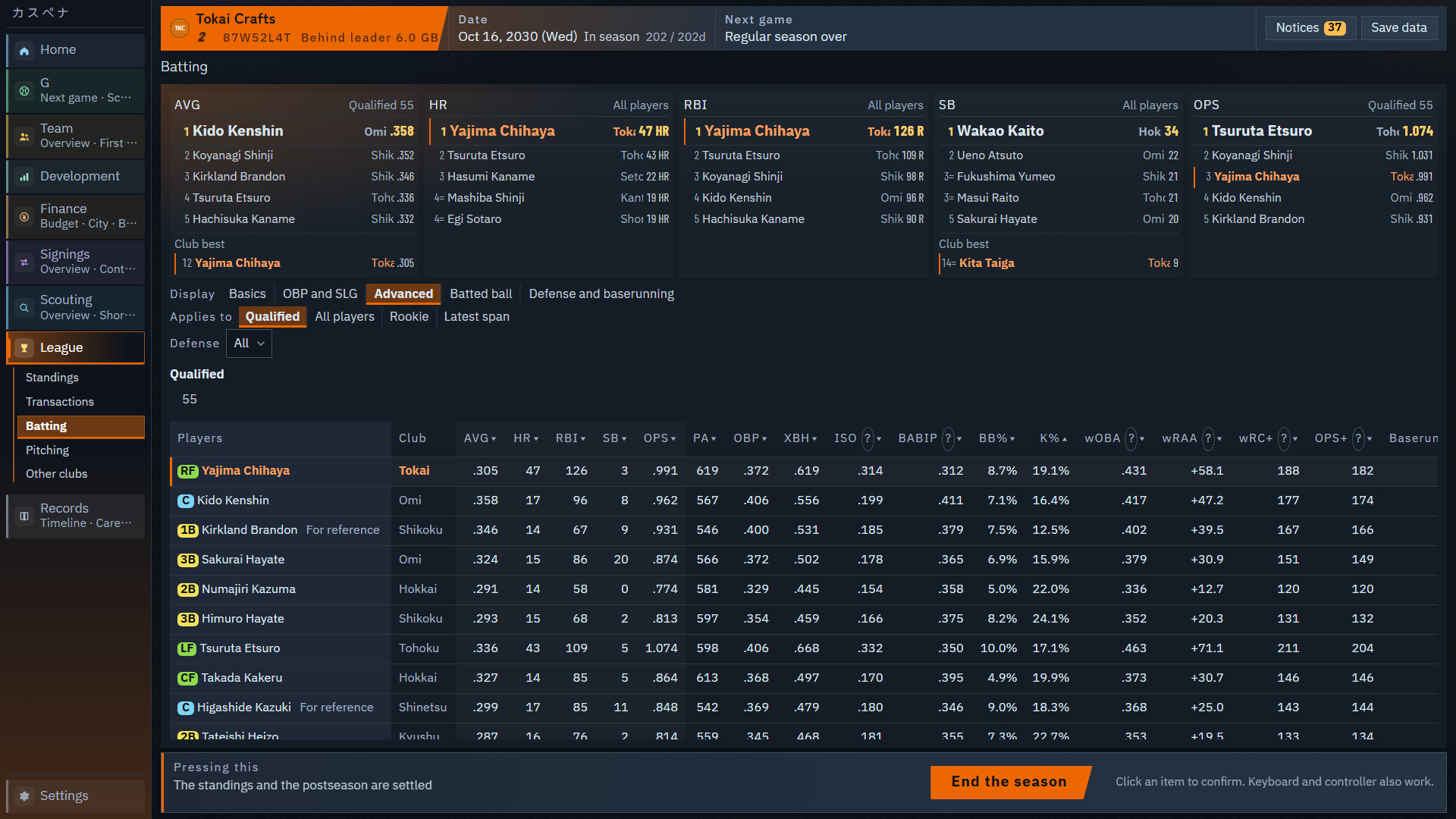Click the ISO help question mark
This screenshot has height=819, width=1456.
pos(868,438)
